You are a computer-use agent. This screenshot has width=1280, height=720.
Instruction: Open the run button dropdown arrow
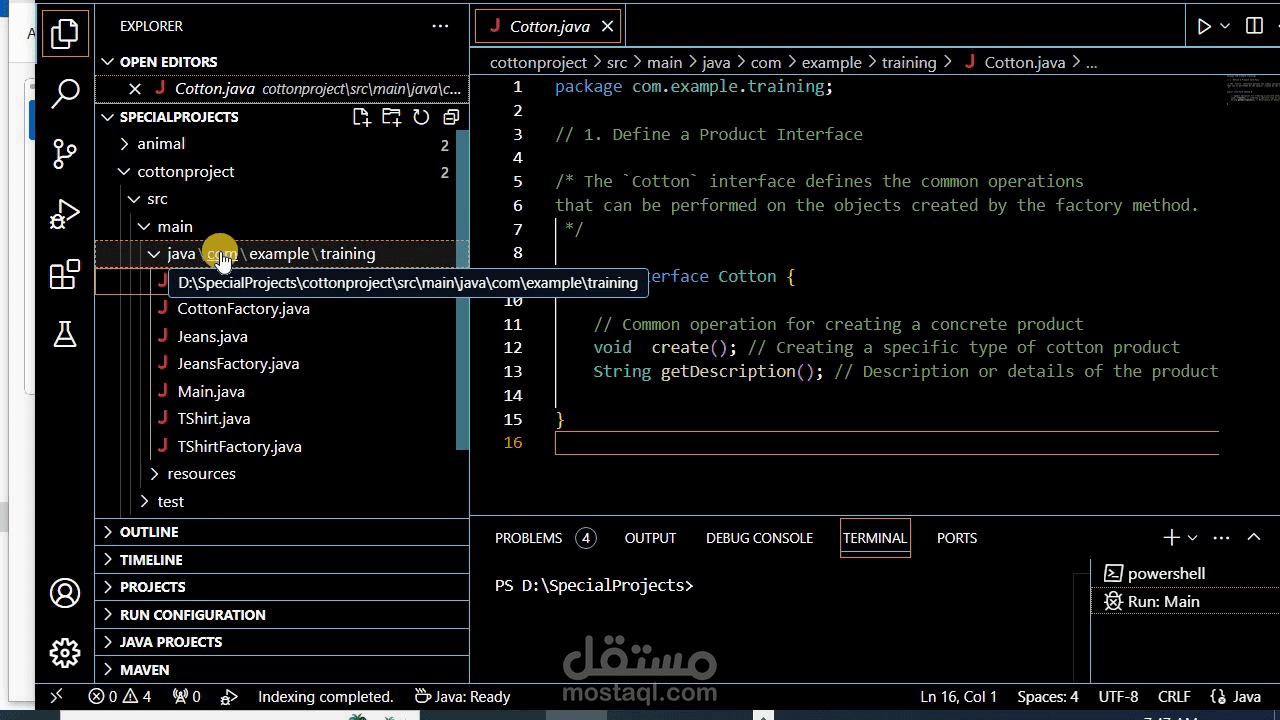(1225, 26)
